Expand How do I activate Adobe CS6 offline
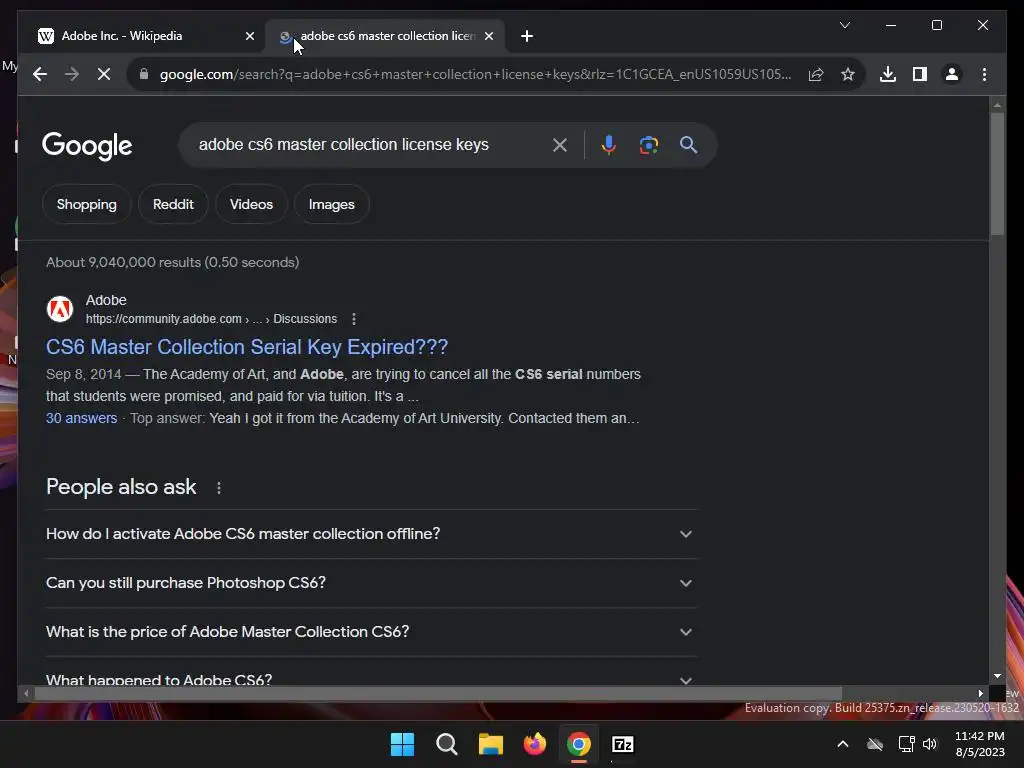 pos(371,534)
